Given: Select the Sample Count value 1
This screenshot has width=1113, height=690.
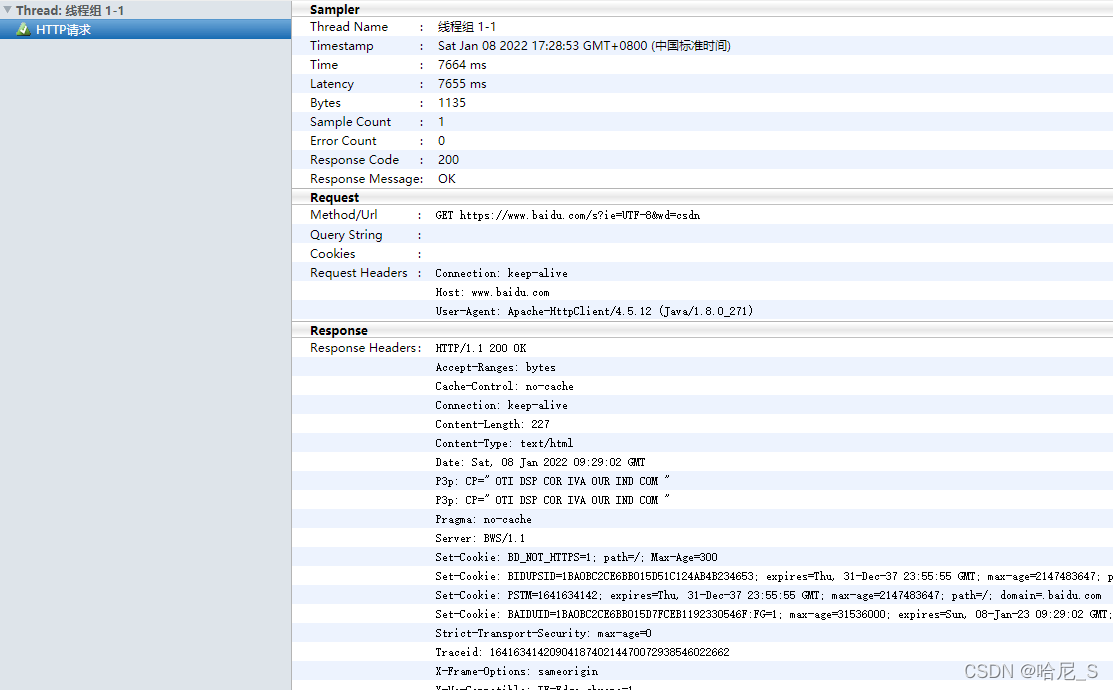Looking at the screenshot, I should tap(441, 122).
